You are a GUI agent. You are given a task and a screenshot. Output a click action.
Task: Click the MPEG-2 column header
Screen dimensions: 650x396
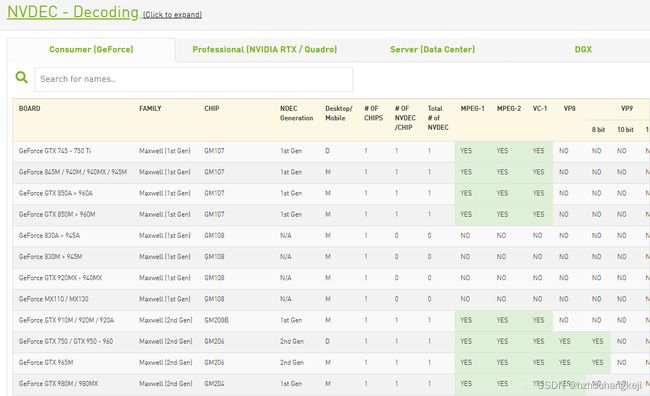509,109
